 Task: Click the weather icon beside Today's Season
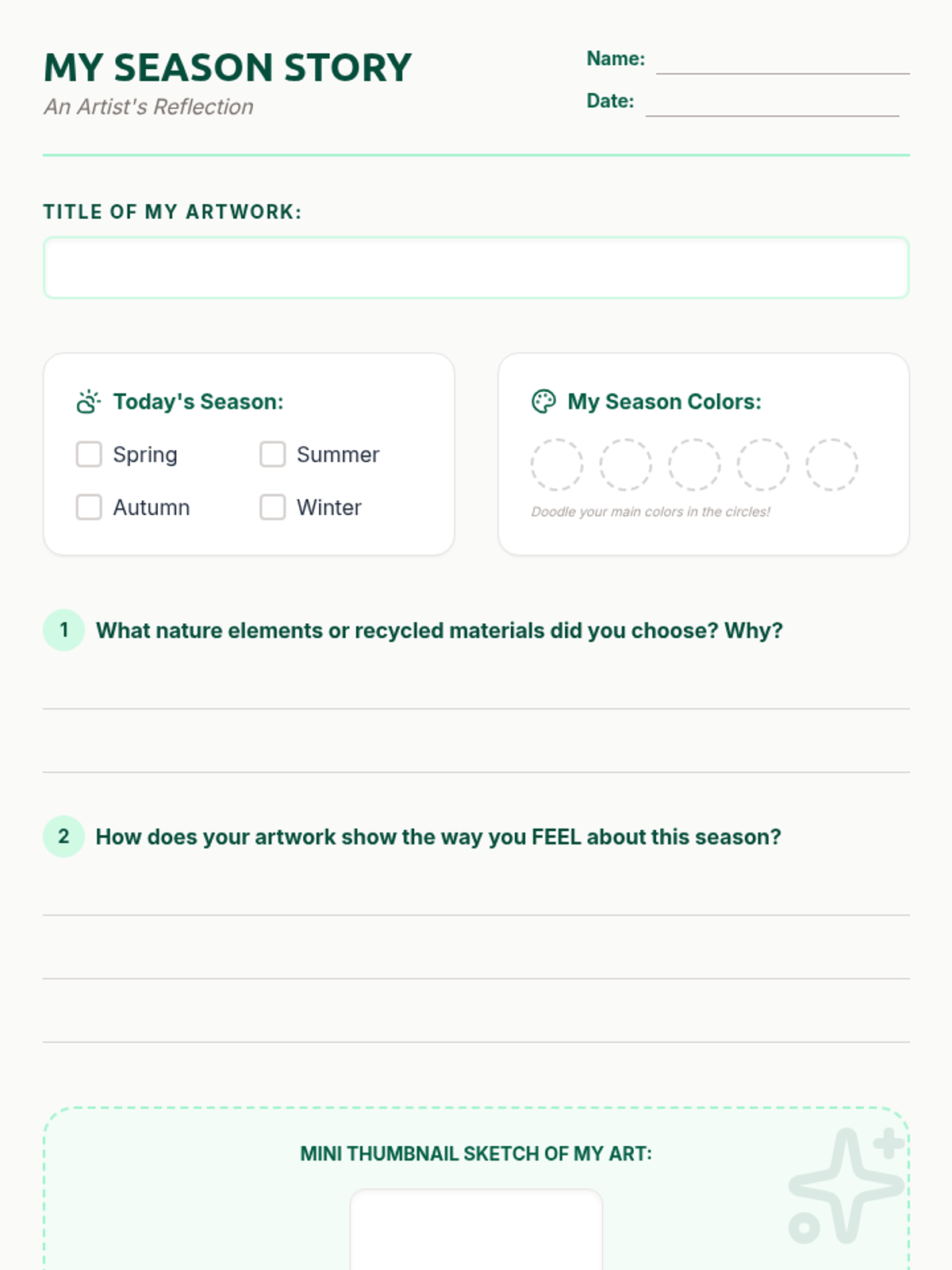click(x=88, y=402)
